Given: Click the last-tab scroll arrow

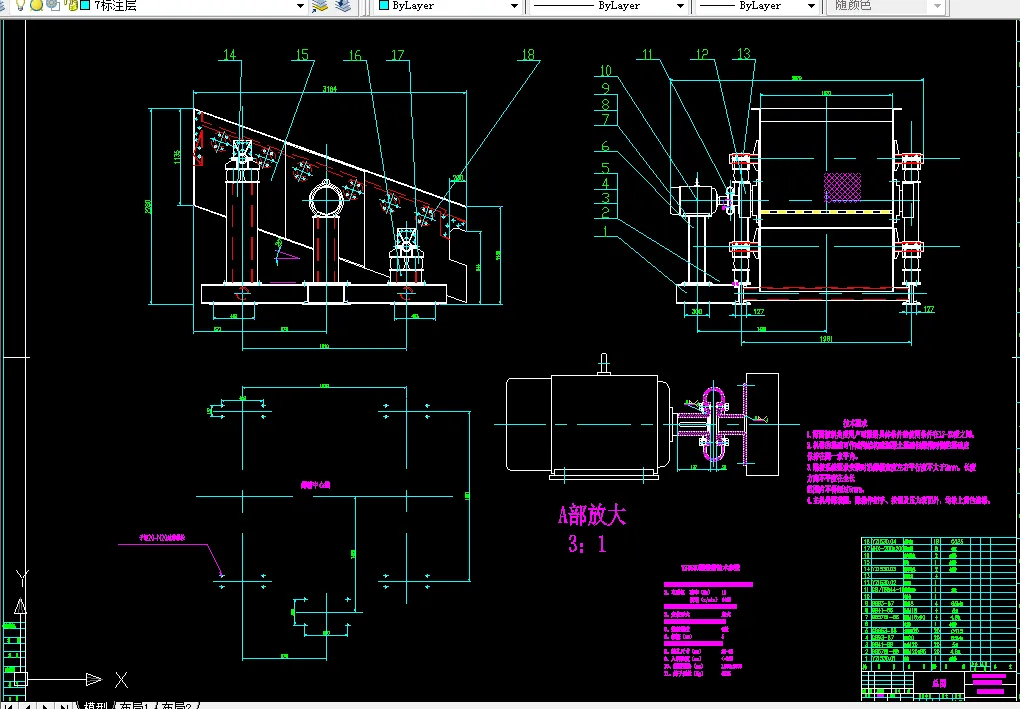Looking at the screenshot, I should tap(63, 706).
